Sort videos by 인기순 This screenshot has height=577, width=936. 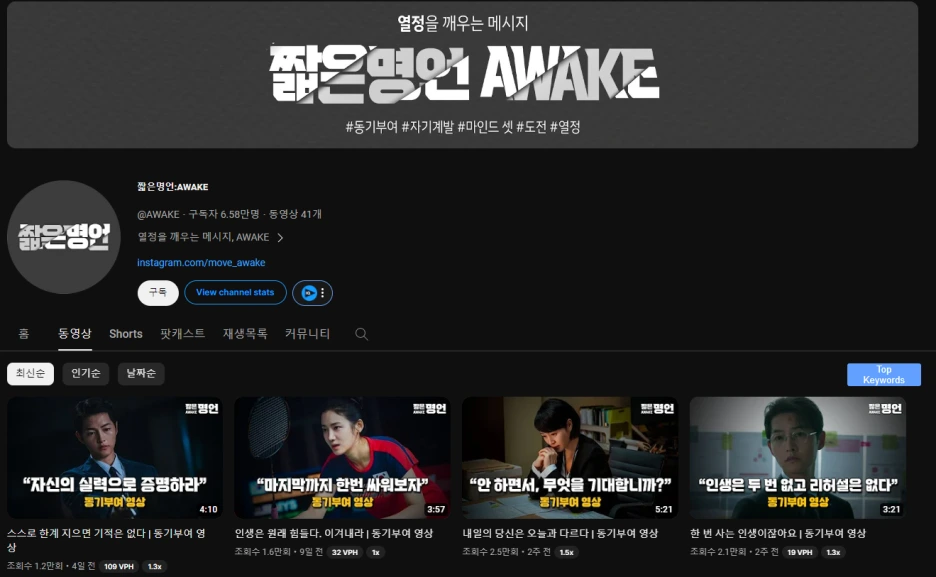tap(86, 374)
